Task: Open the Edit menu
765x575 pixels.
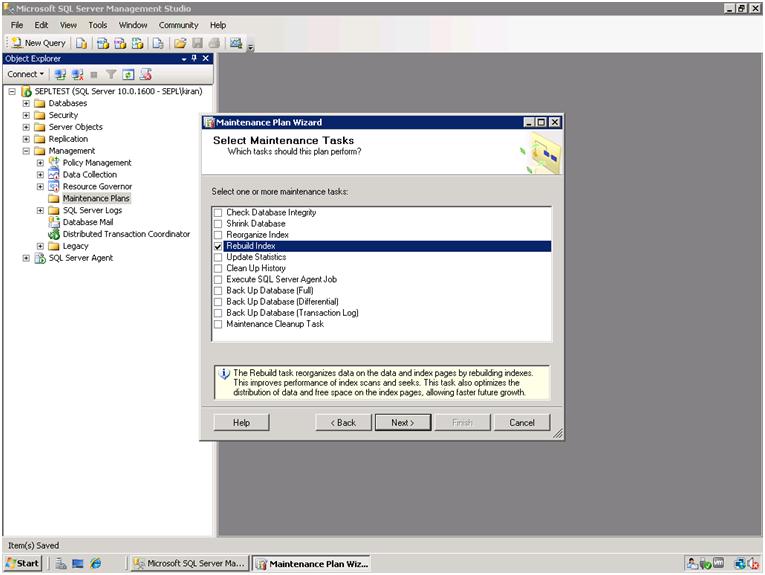Action: [x=41, y=25]
